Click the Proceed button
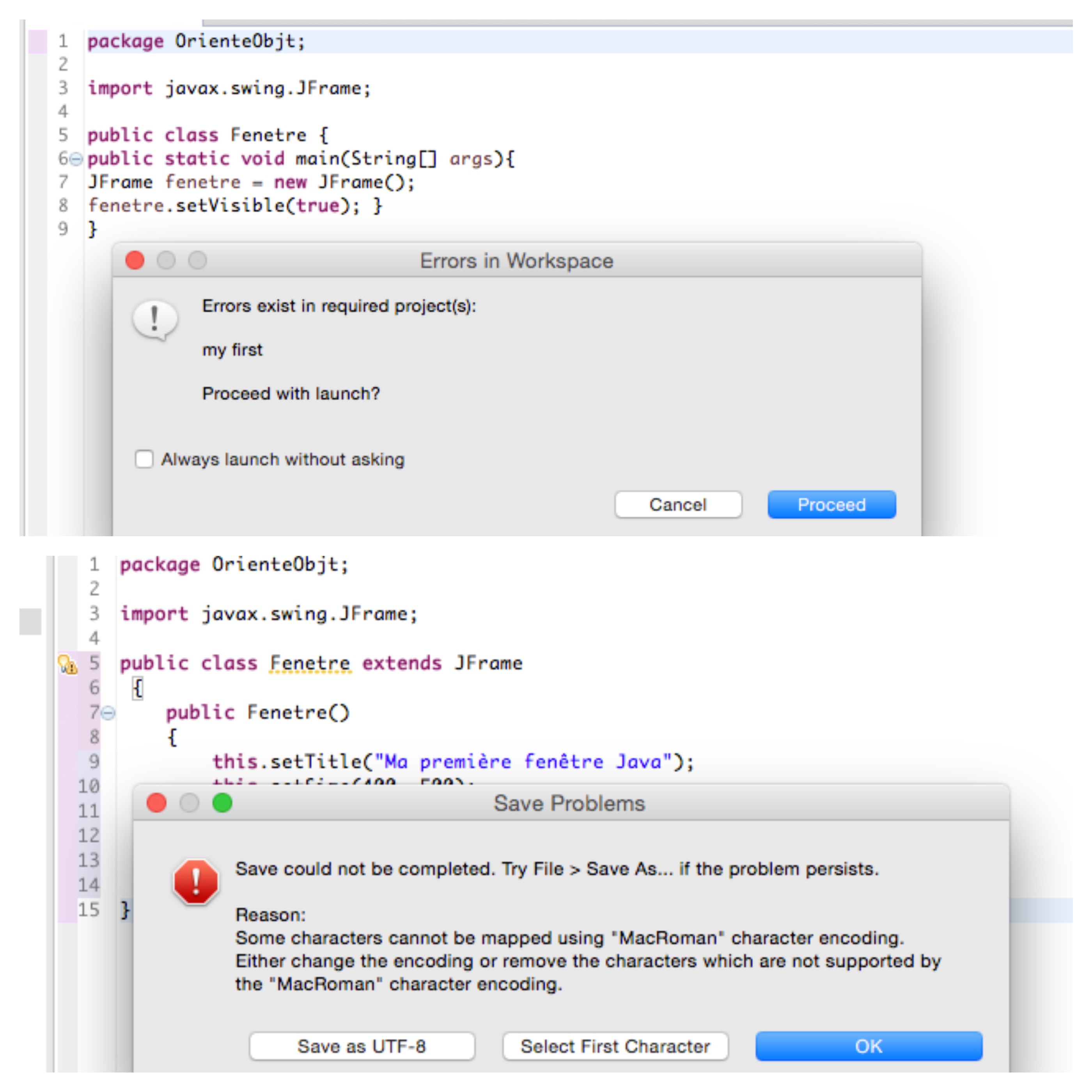 point(831,504)
